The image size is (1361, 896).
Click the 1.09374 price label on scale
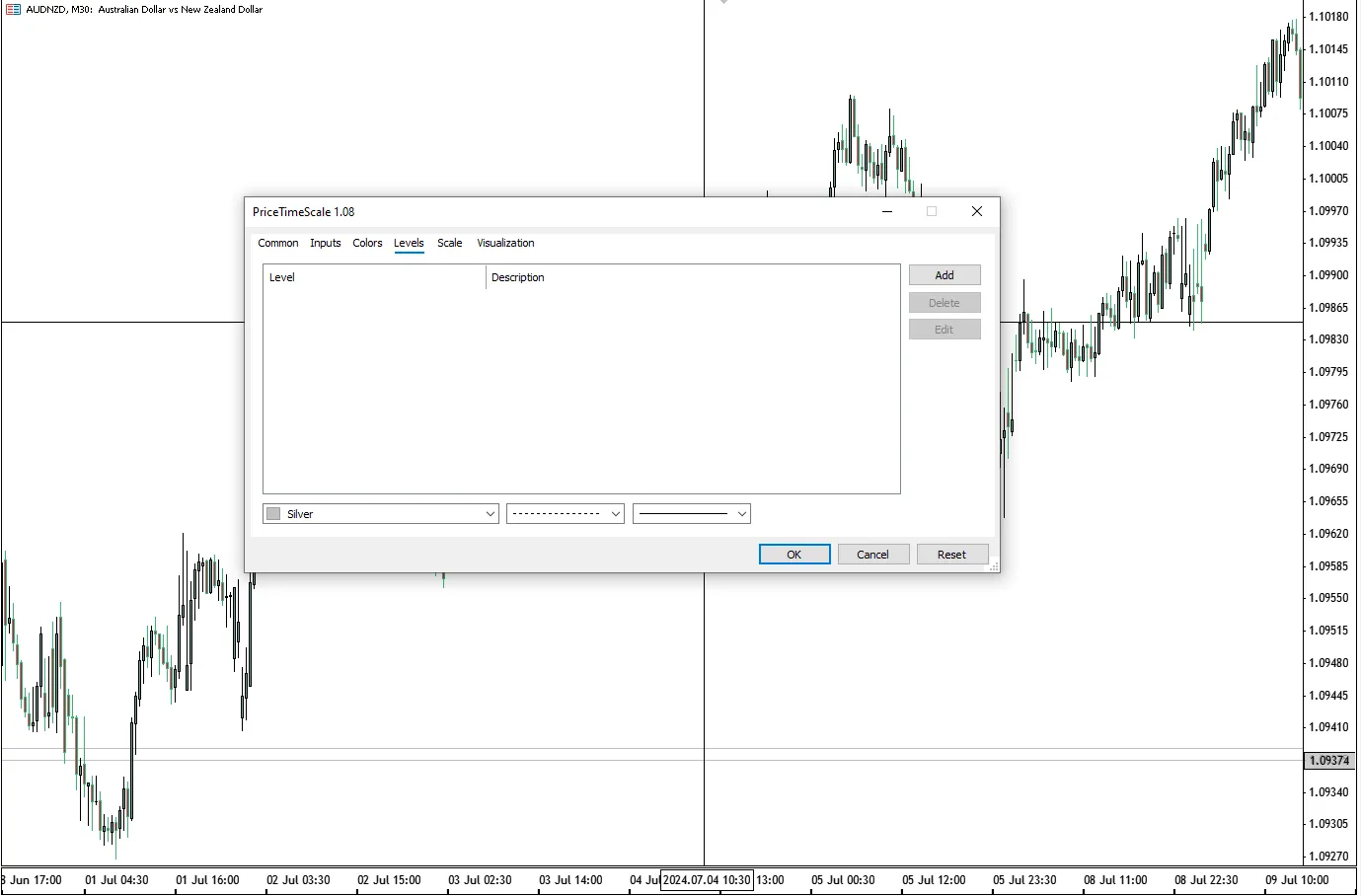1329,761
